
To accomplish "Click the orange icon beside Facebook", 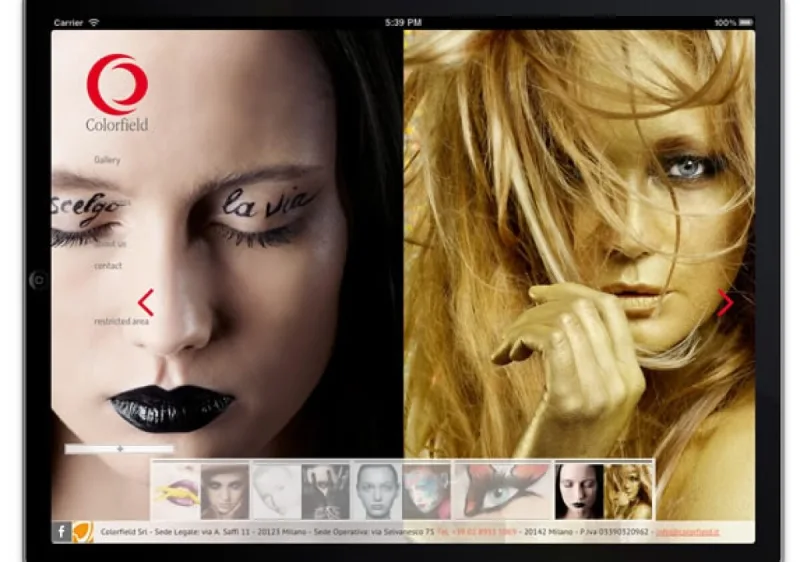I will coord(82,532).
